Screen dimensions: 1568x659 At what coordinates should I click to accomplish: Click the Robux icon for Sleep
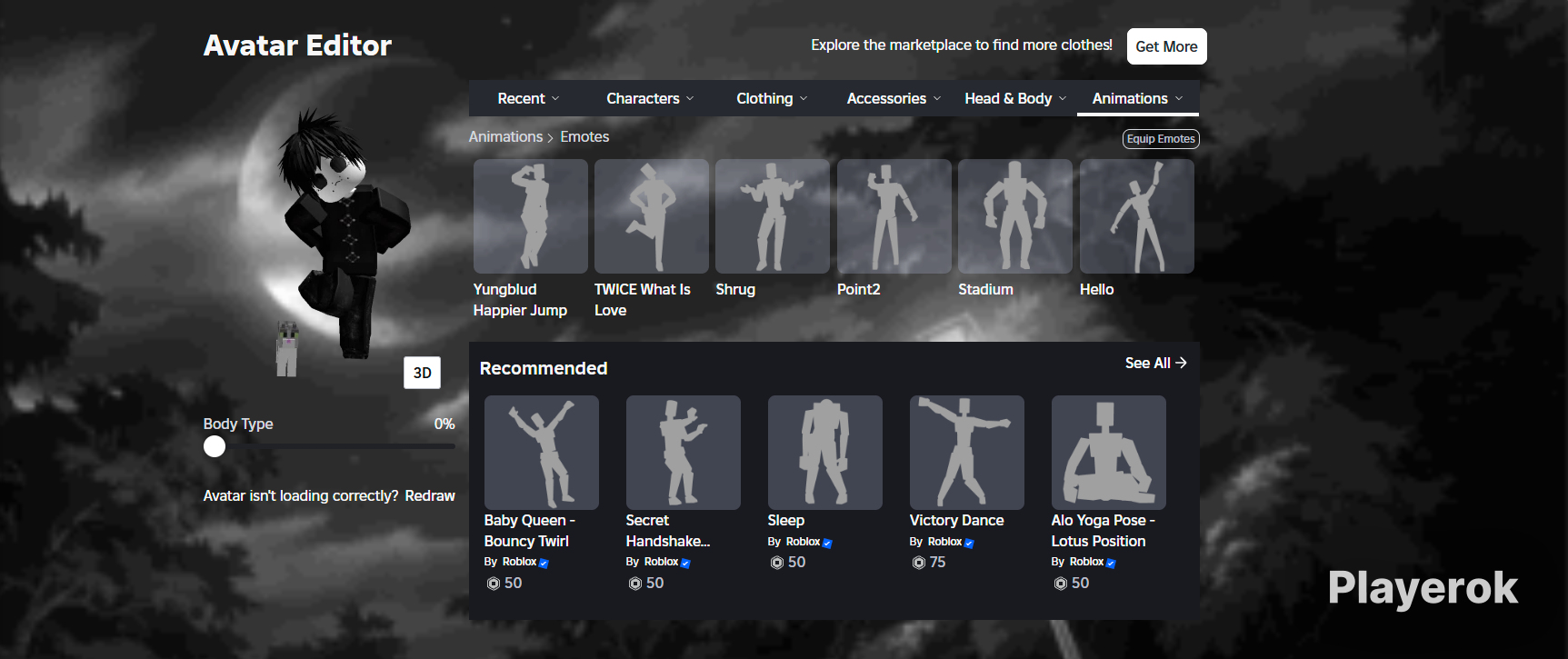point(777,563)
